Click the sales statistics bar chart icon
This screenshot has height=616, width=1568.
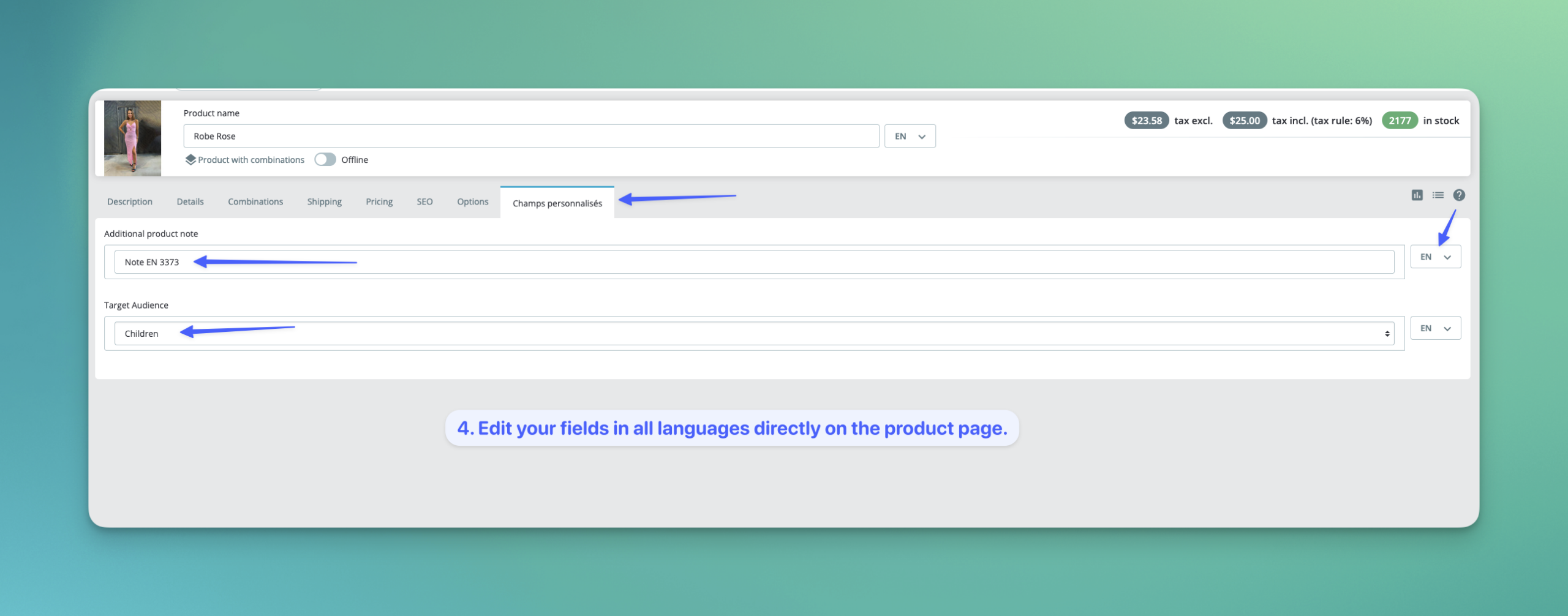pos(1417,195)
